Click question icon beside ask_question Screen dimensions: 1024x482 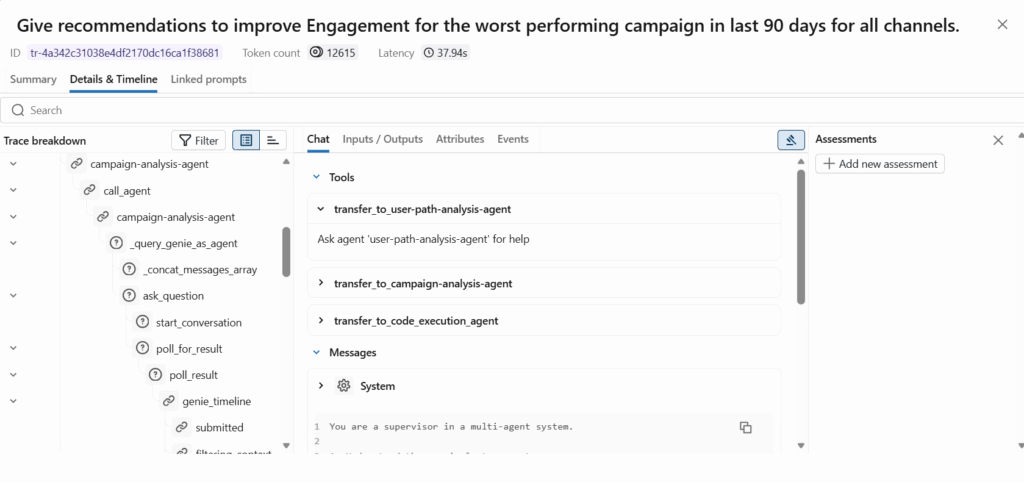point(129,296)
